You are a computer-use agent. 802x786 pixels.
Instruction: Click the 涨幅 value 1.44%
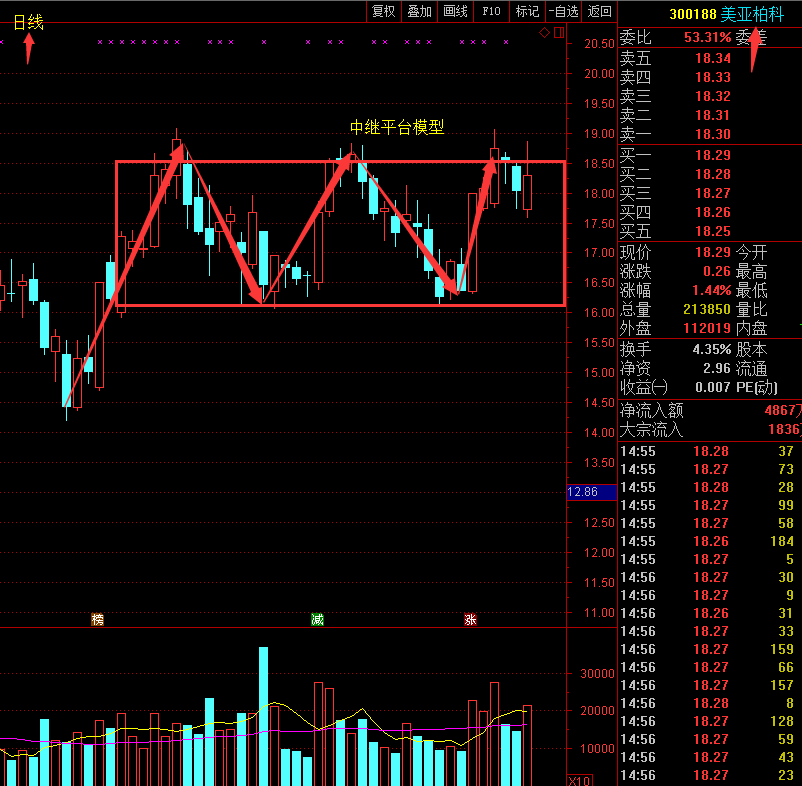712,290
